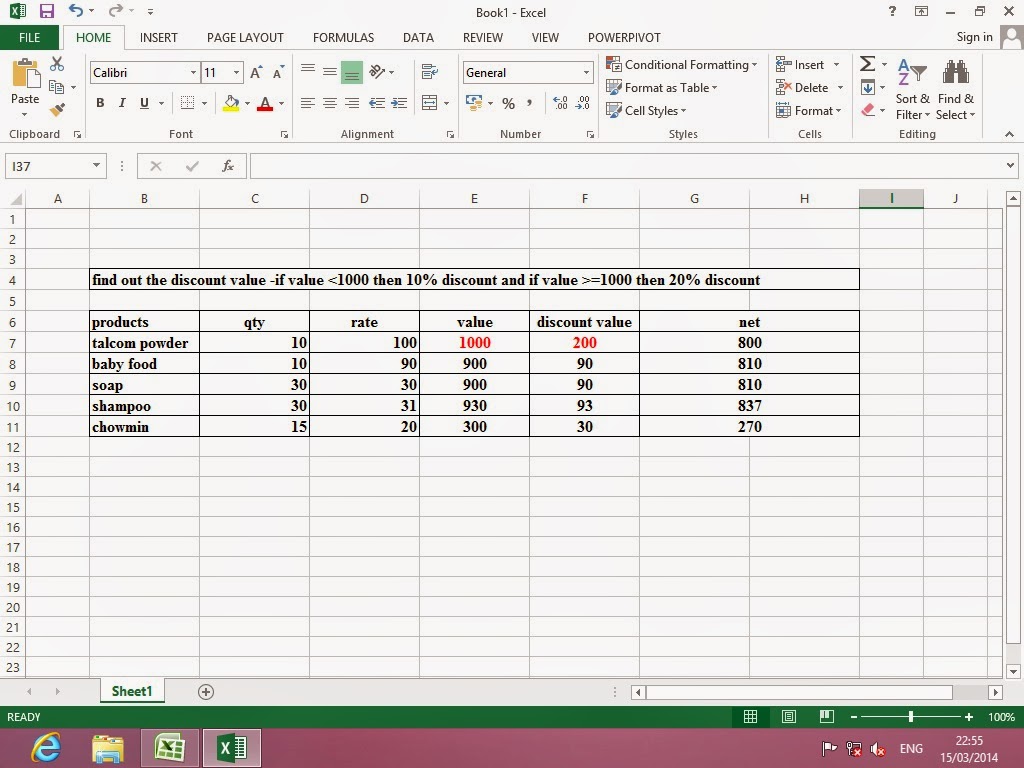Toggle Italic formatting

[x=122, y=103]
